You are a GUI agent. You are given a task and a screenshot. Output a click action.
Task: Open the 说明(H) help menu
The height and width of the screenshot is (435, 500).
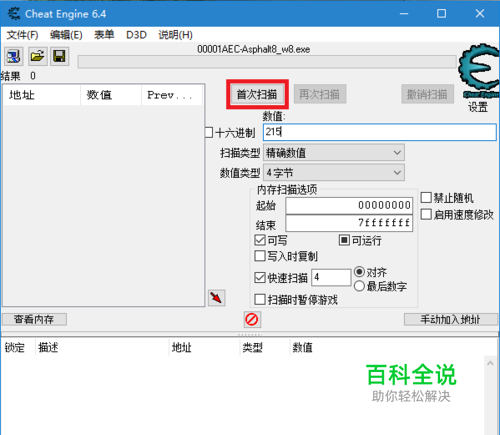pyautogui.click(x=175, y=35)
